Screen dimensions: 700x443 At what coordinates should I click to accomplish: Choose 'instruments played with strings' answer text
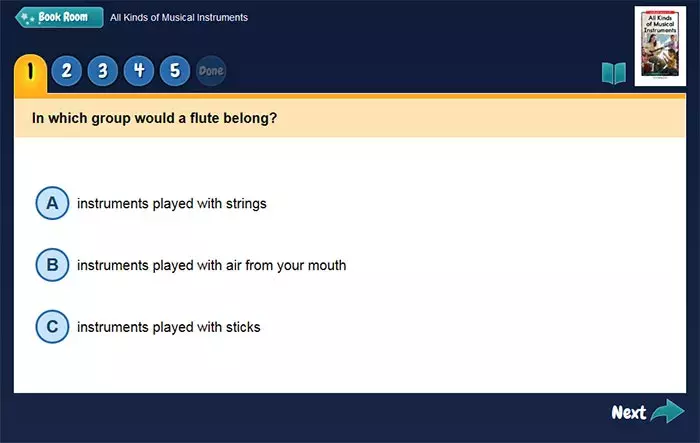(171, 204)
